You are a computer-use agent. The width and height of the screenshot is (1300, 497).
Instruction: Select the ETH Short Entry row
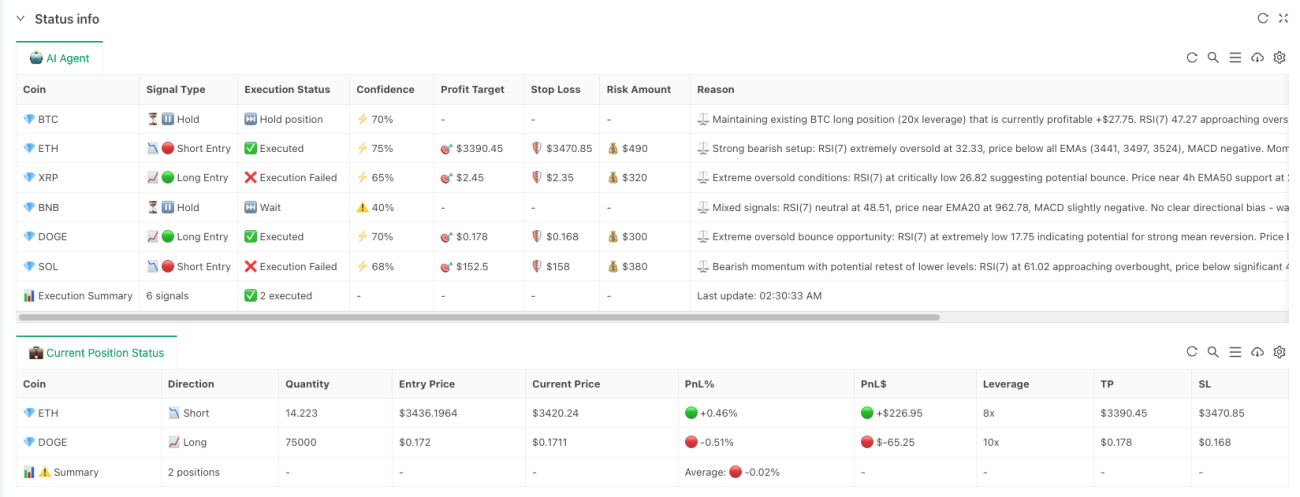652,149
